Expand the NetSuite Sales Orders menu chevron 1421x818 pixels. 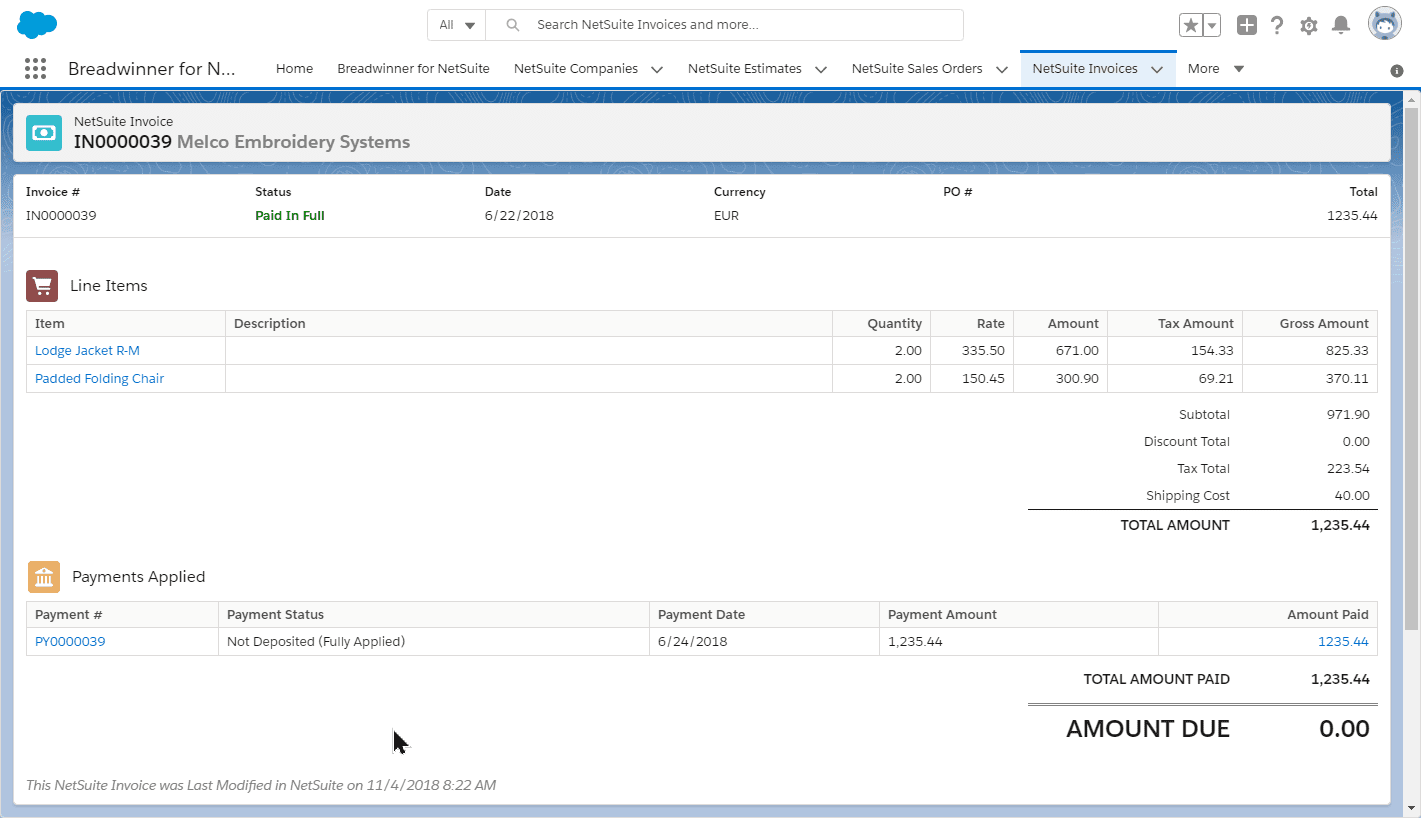coord(1001,70)
